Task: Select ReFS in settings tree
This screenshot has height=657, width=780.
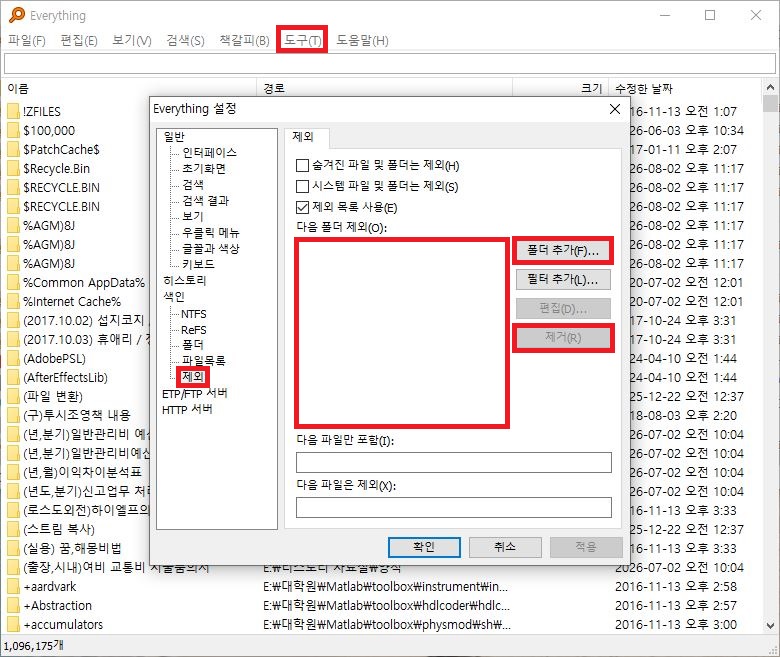Action: pyautogui.click(x=194, y=330)
